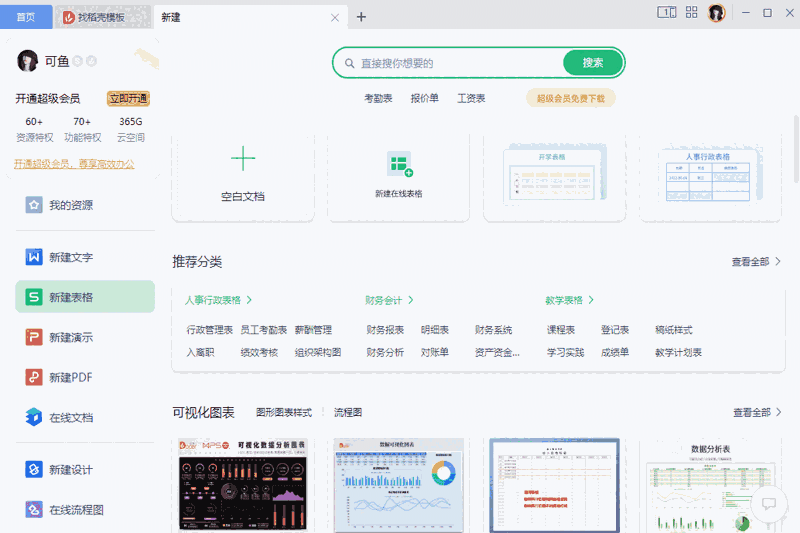This screenshot has width=800, height=533.
Task: Open link 开通超级会员,尊享高效办公
Action: pos(74,164)
